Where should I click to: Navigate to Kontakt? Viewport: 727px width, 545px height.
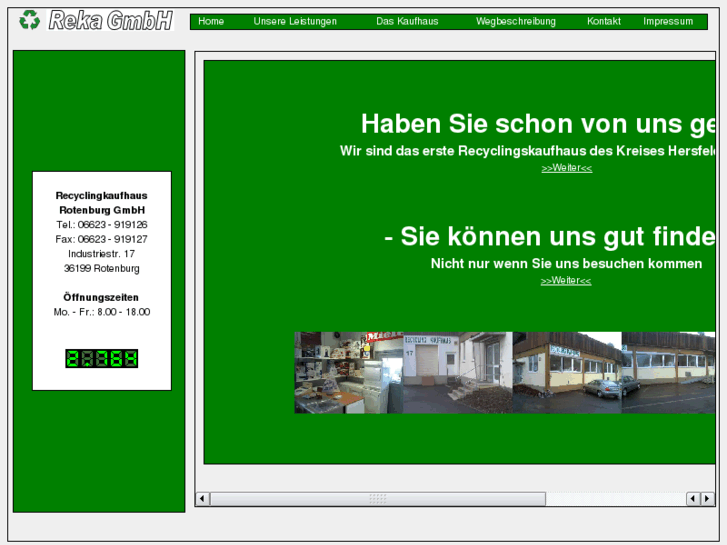tap(603, 21)
